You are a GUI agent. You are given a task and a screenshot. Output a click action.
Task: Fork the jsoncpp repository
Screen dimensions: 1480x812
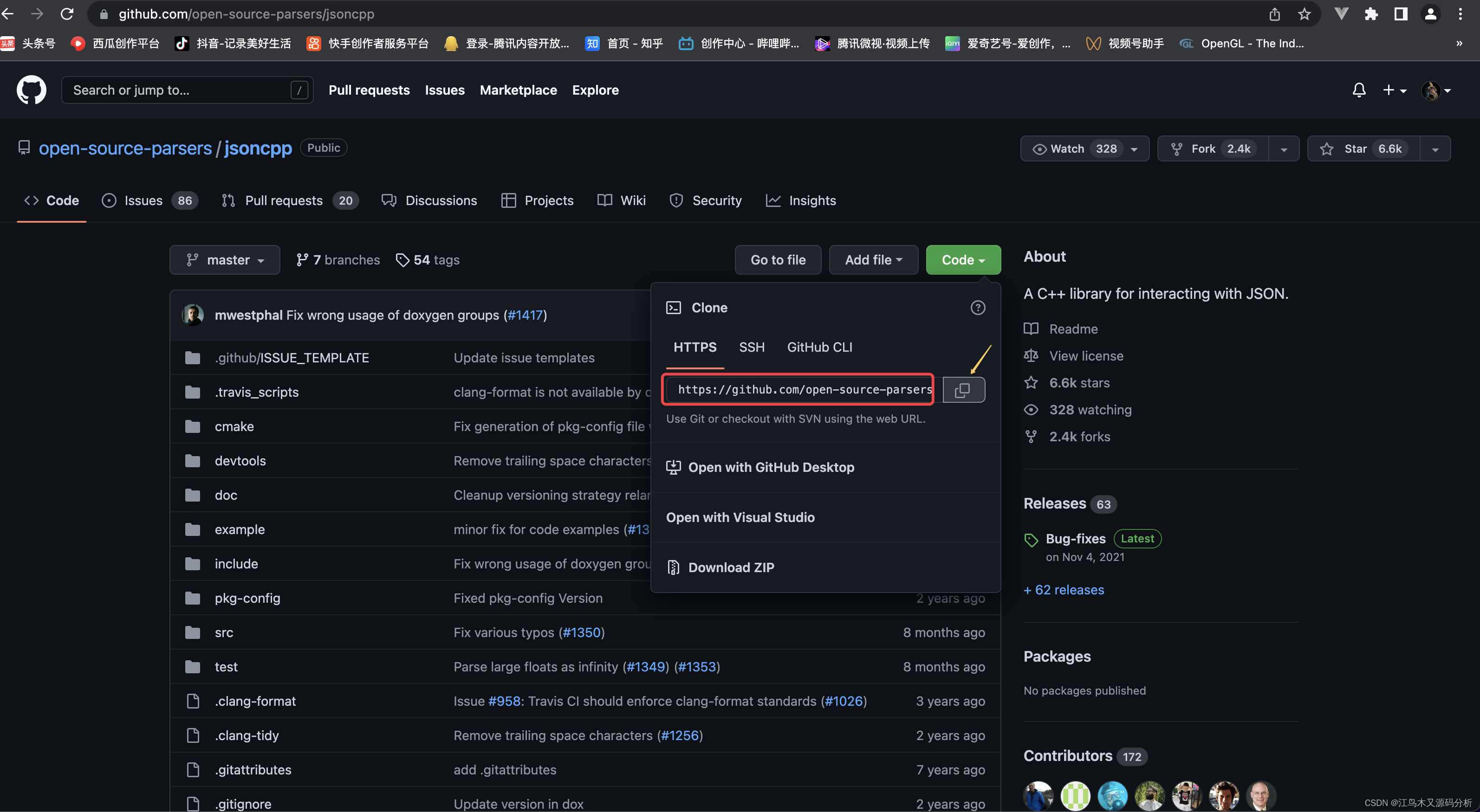click(1213, 149)
